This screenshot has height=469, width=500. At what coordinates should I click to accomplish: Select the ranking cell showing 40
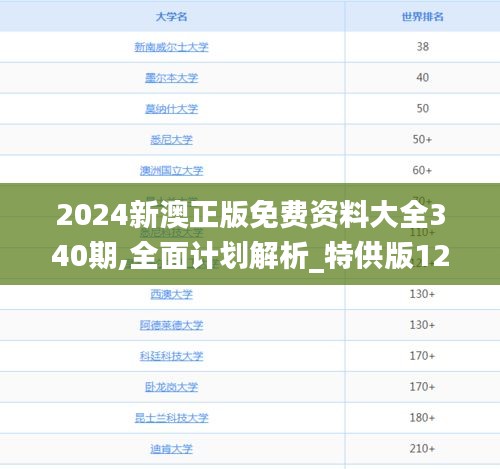coord(422,78)
